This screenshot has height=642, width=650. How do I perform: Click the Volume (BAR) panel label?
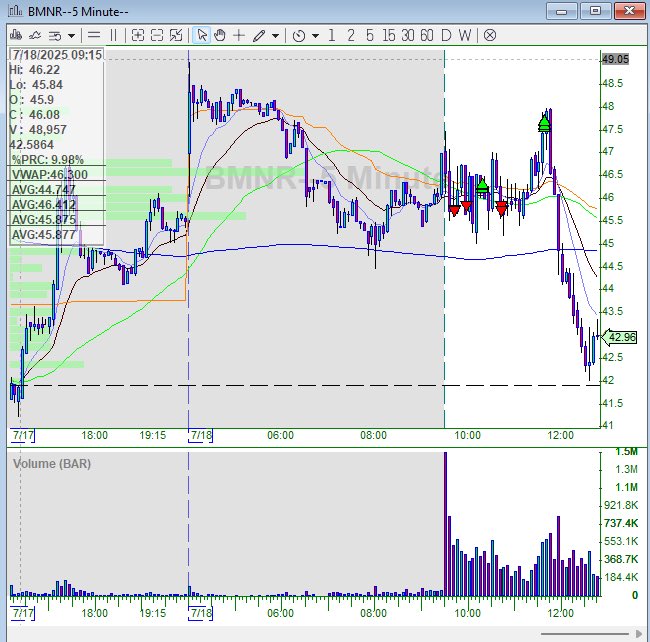(52, 463)
